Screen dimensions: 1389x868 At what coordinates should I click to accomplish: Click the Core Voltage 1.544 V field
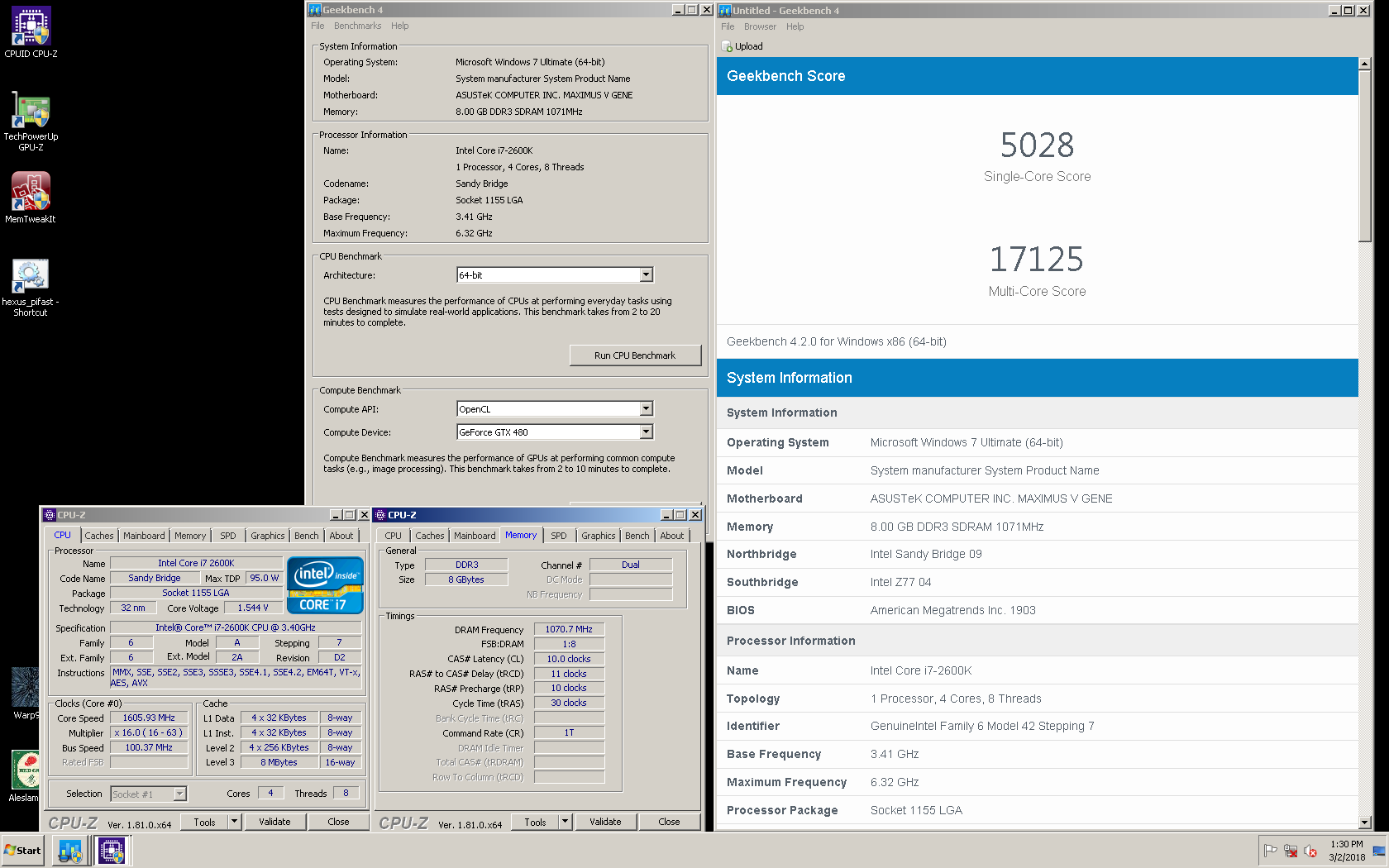pos(253,608)
